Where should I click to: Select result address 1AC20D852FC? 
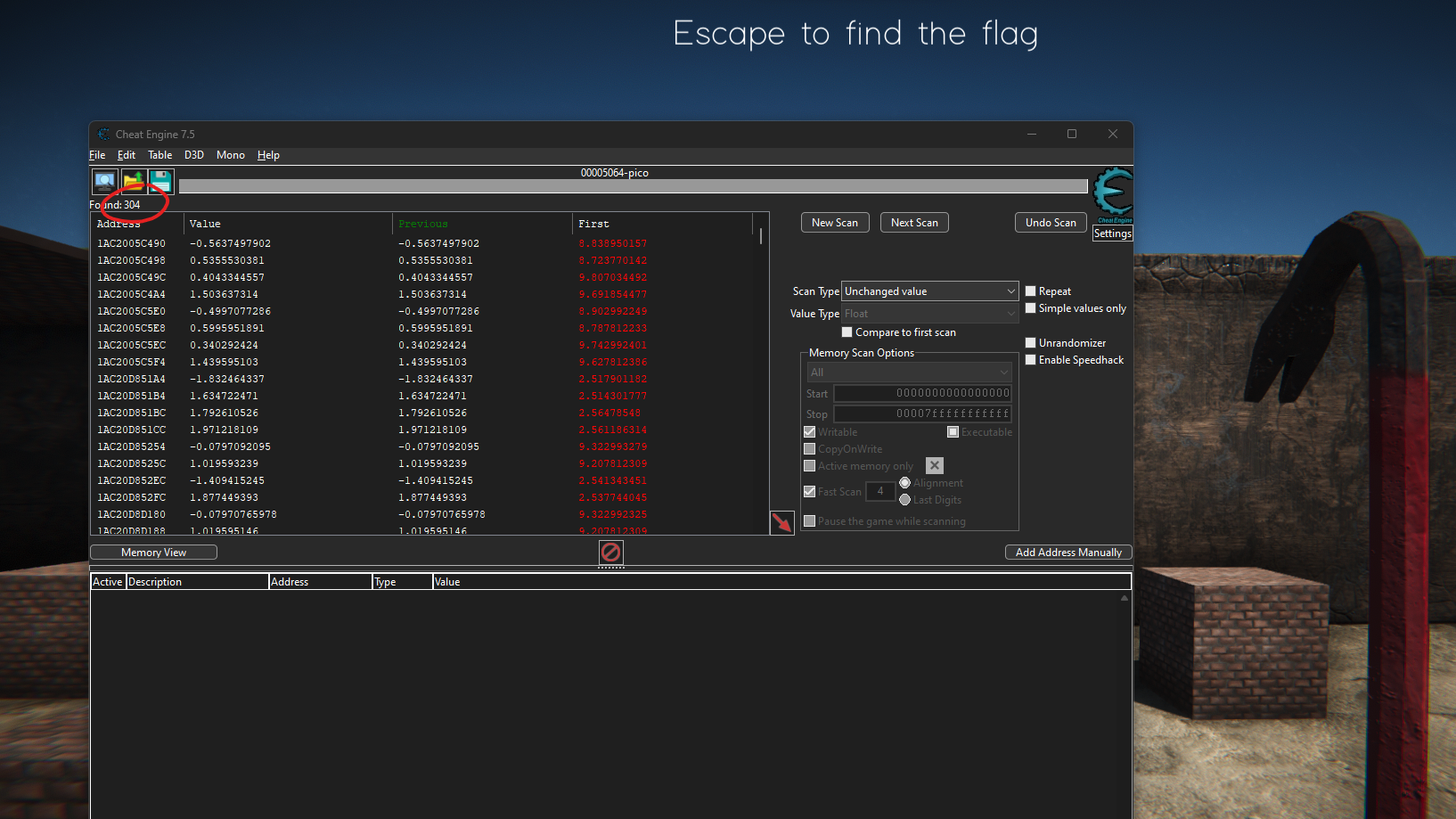point(131,497)
